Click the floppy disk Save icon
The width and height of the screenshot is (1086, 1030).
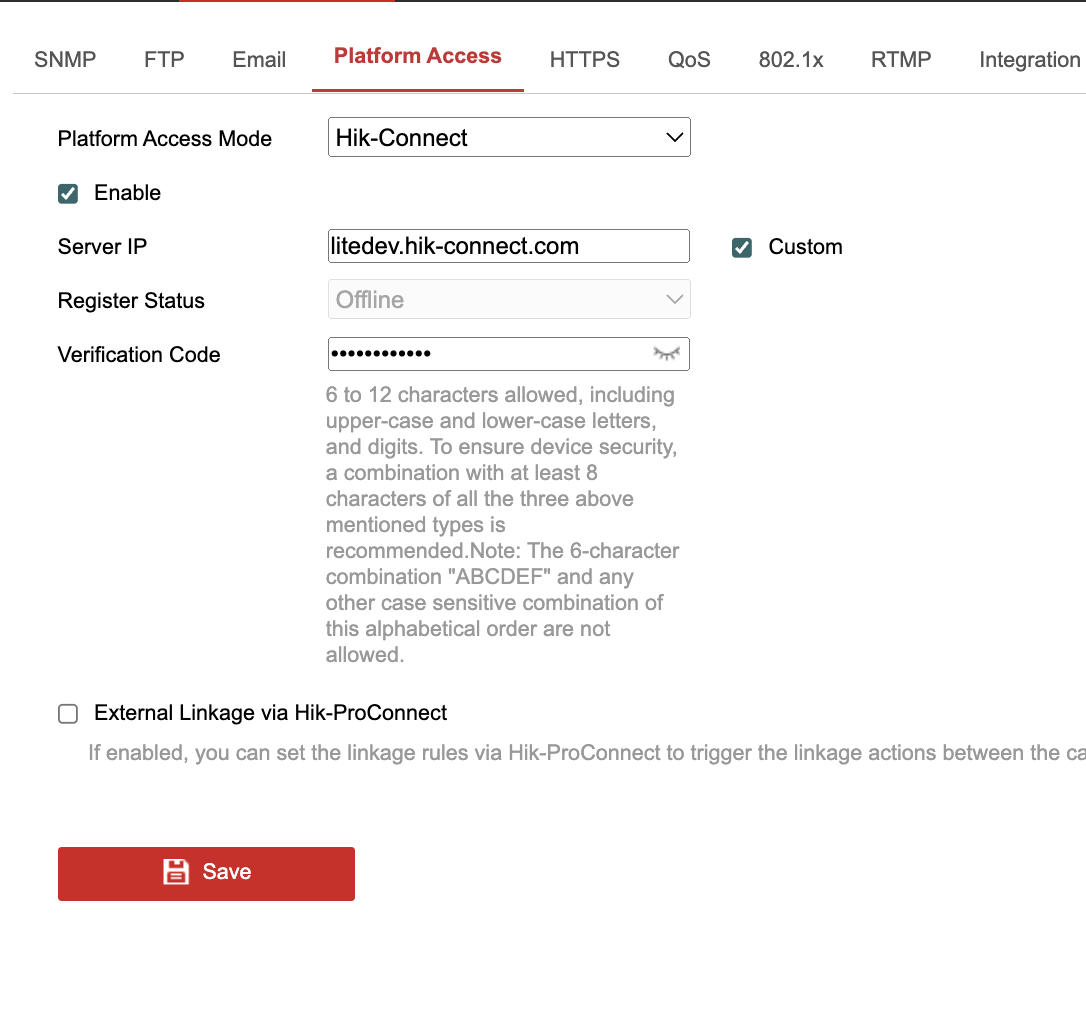point(176,872)
